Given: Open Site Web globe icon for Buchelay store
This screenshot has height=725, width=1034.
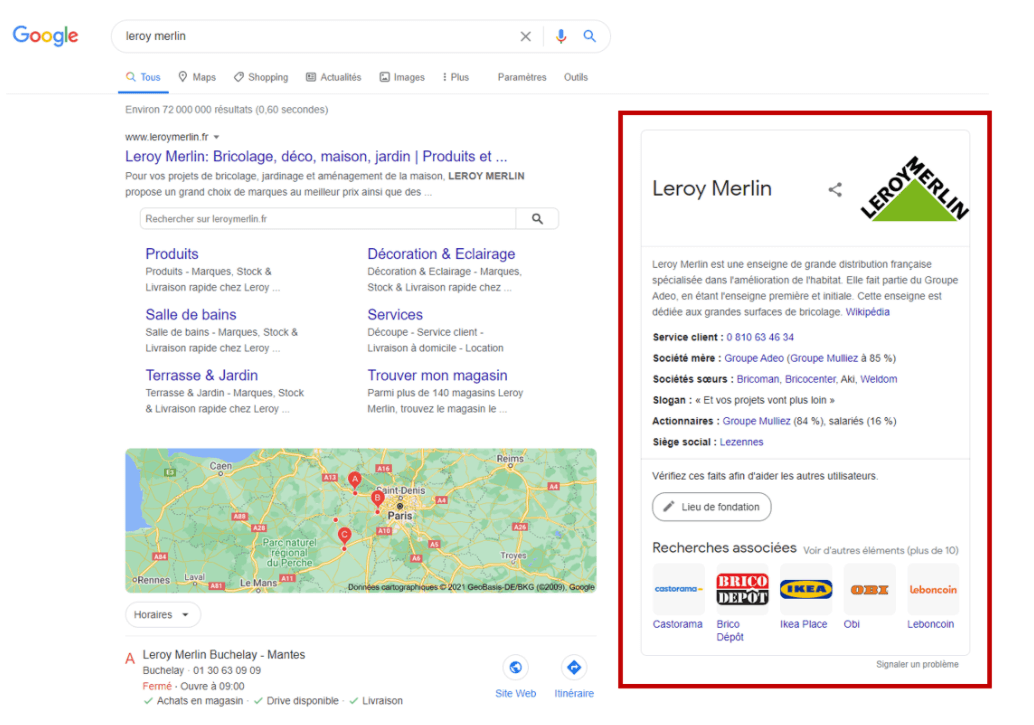Looking at the screenshot, I should click(516, 668).
